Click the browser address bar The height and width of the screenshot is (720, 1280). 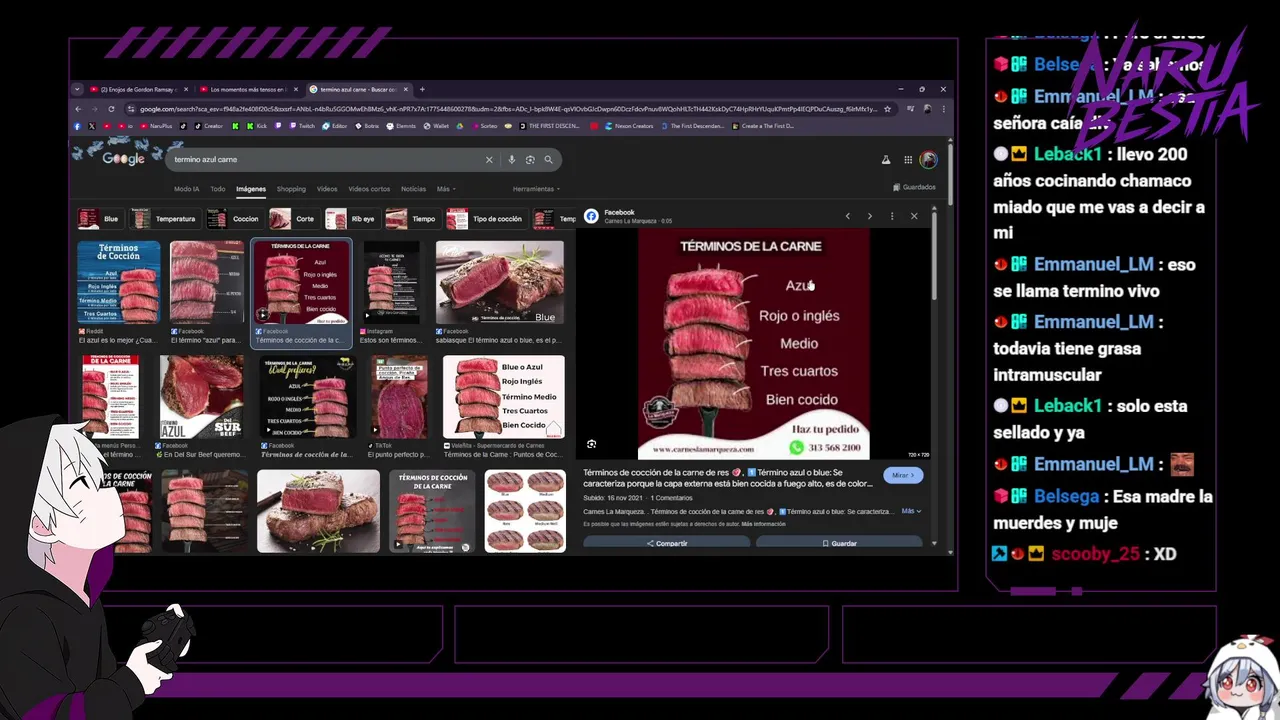point(508,109)
